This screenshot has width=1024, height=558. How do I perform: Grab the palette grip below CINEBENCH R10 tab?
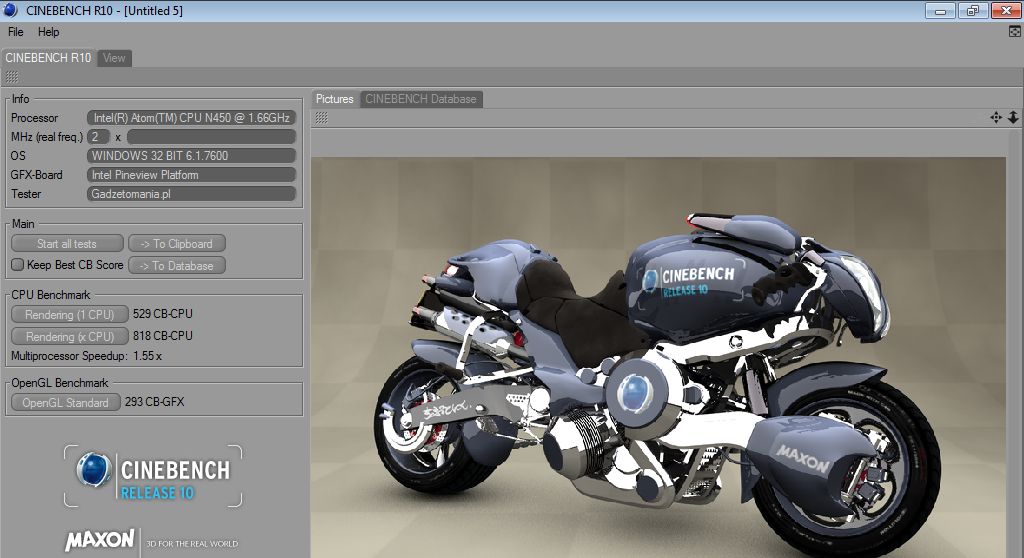(12, 77)
